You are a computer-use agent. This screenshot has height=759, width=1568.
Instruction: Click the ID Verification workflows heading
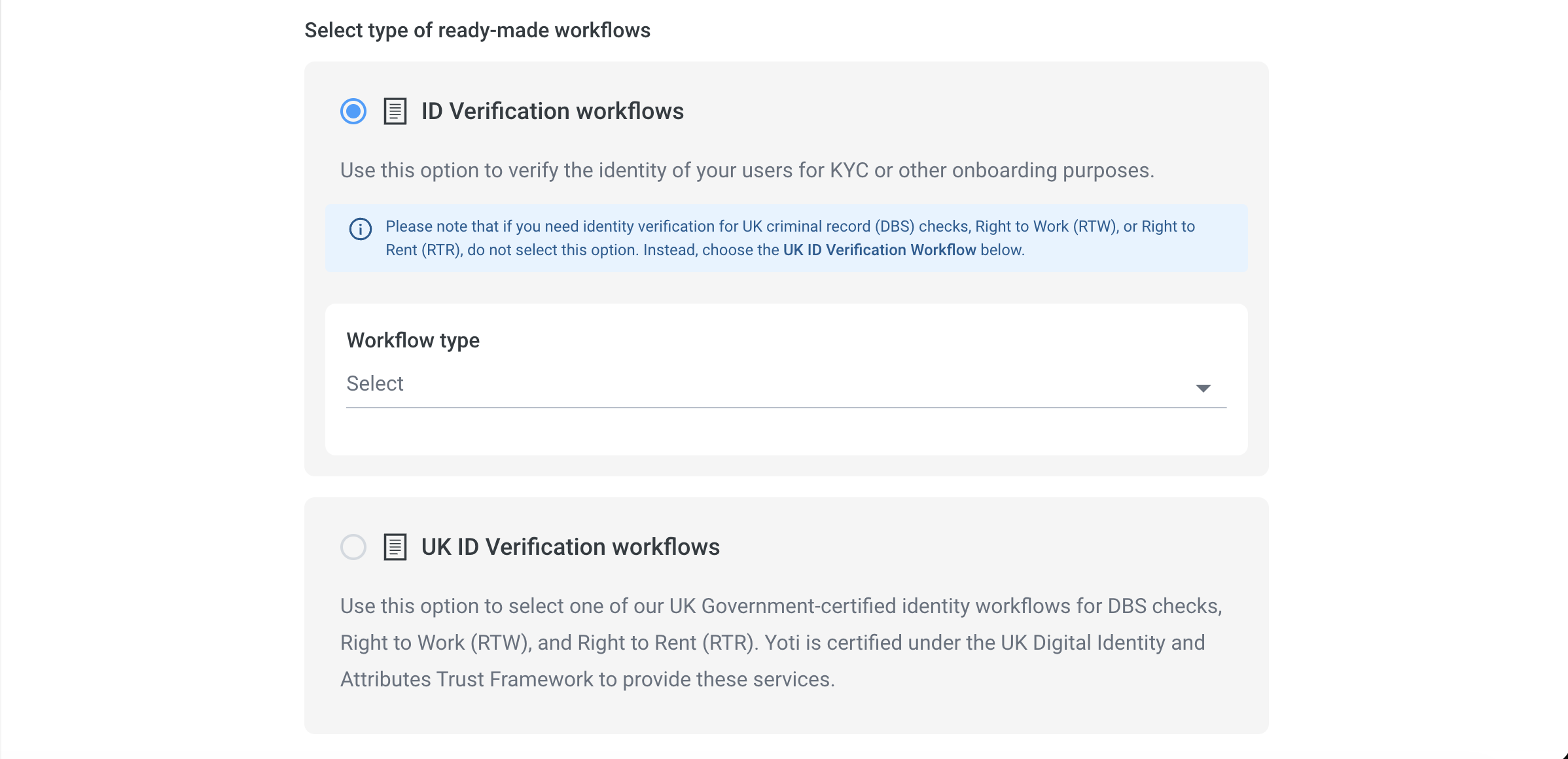(x=552, y=111)
